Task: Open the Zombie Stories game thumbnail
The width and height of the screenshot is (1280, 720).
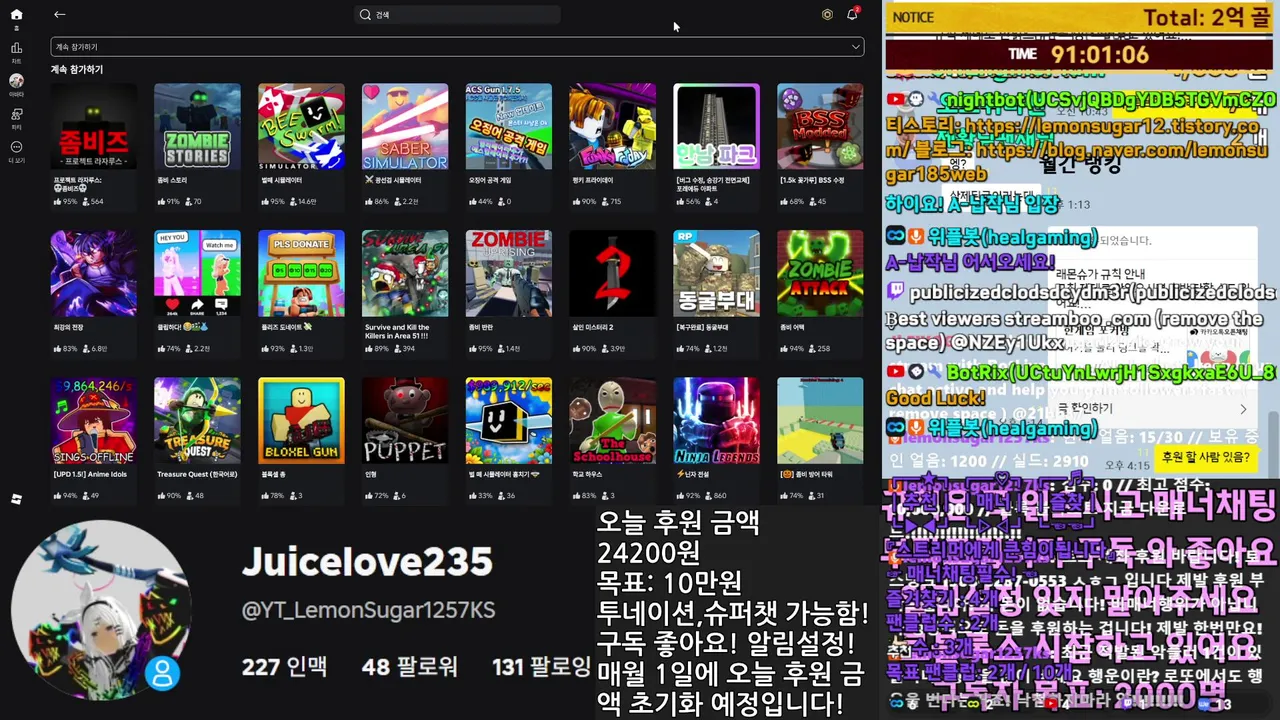Action: pos(197,126)
